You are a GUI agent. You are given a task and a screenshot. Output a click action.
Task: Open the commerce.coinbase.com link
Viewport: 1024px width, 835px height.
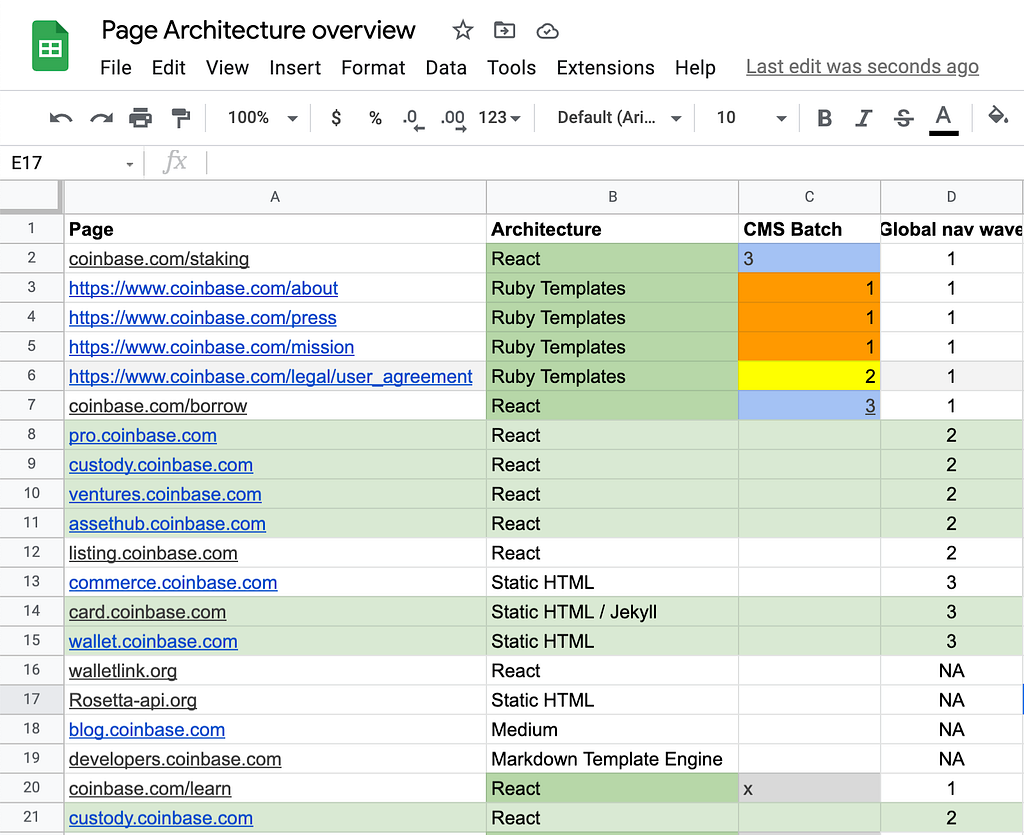tap(173, 582)
